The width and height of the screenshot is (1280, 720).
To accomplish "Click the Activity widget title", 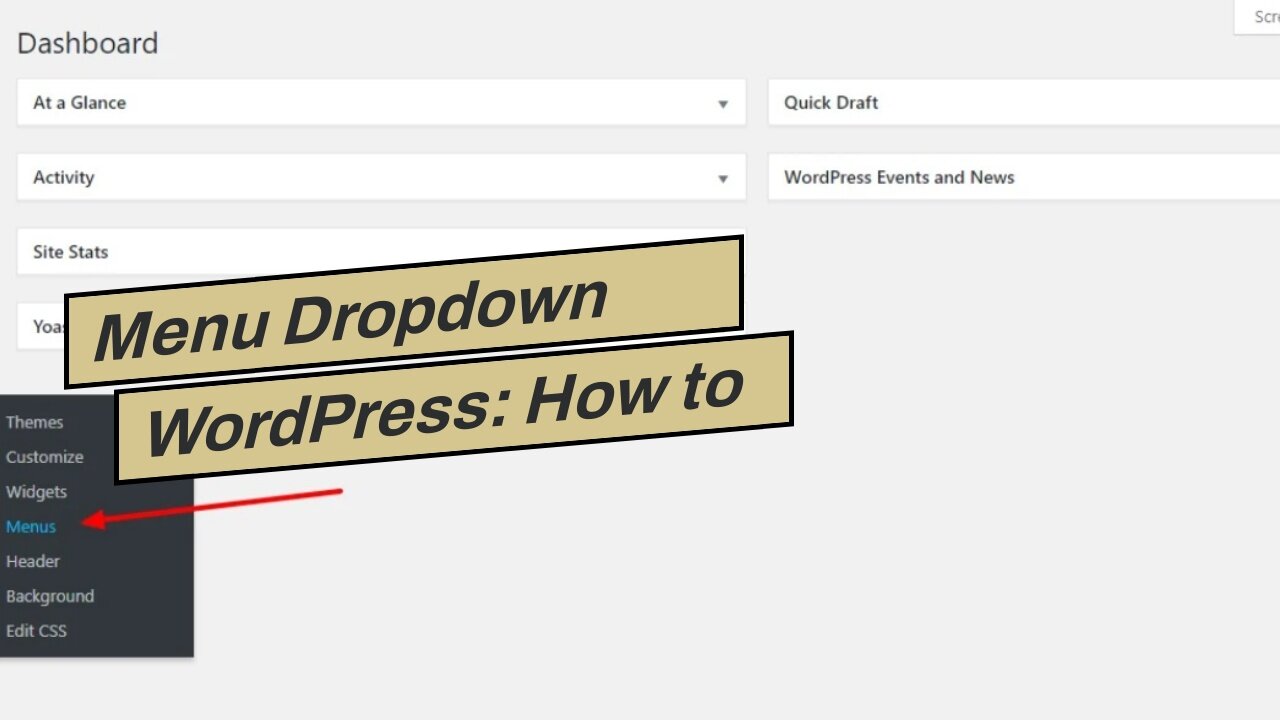I will (63, 177).
